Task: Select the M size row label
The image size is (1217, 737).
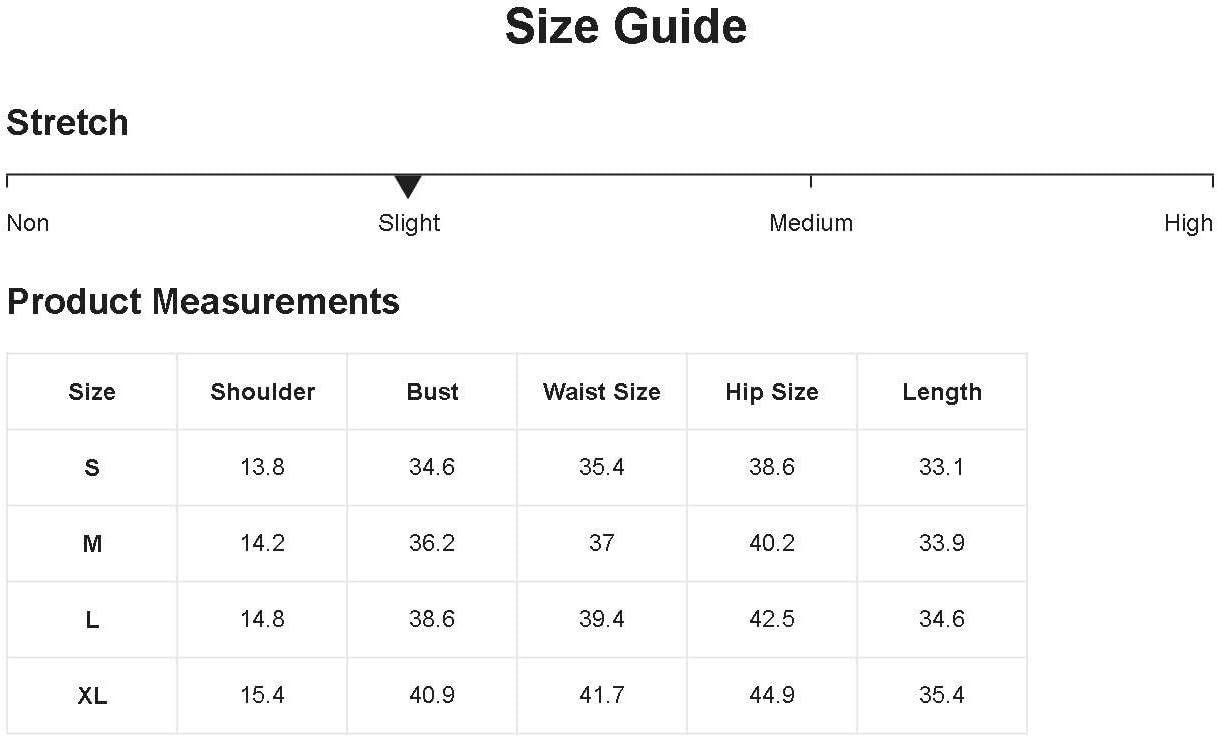Action: pos(92,544)
